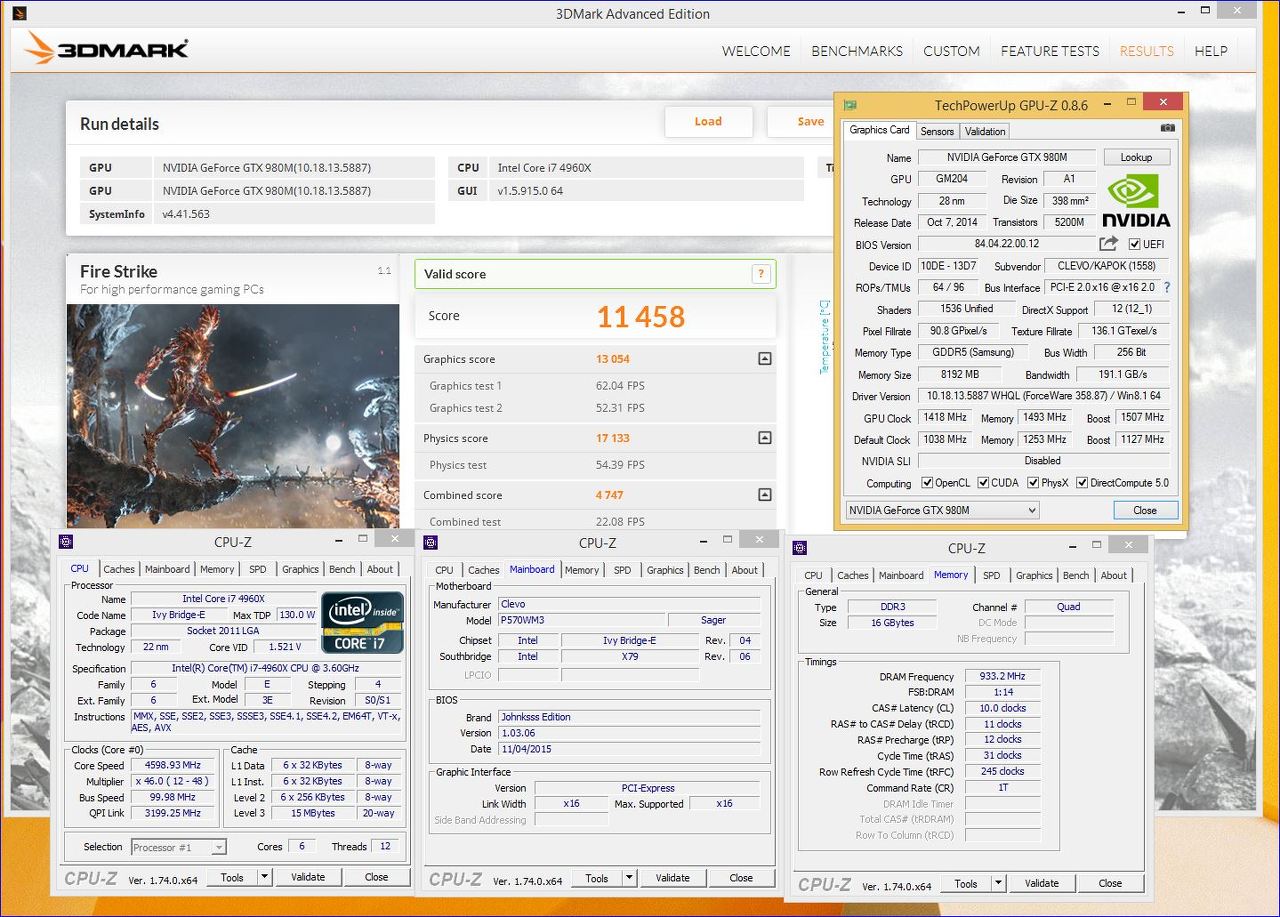Click the Physics score value 17 133
The height and width of the screenshot is (917, 1280).
[613, 438]
